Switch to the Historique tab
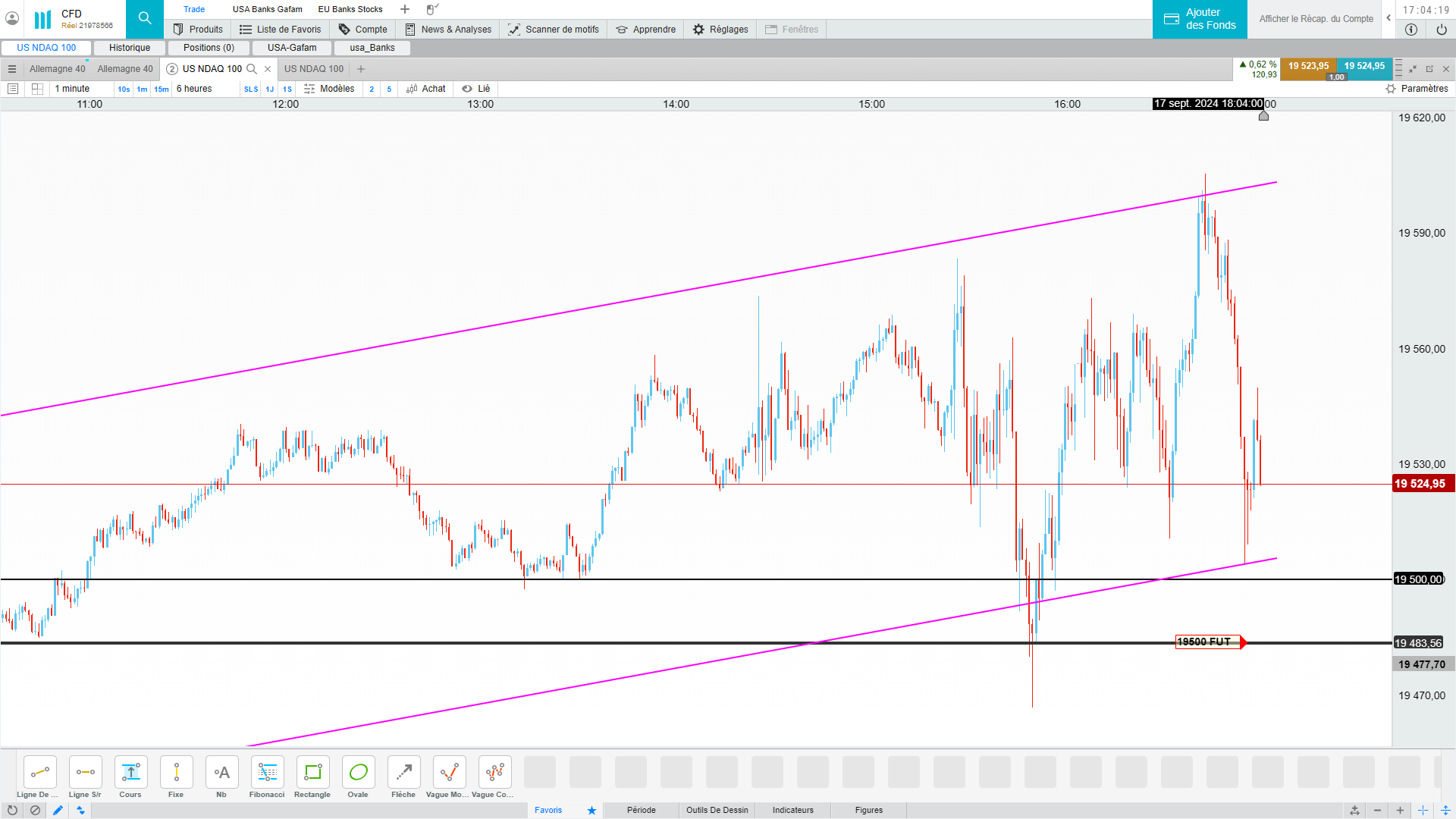The height and width of the screenshot is (819, 1456). [x=130, y=48]
